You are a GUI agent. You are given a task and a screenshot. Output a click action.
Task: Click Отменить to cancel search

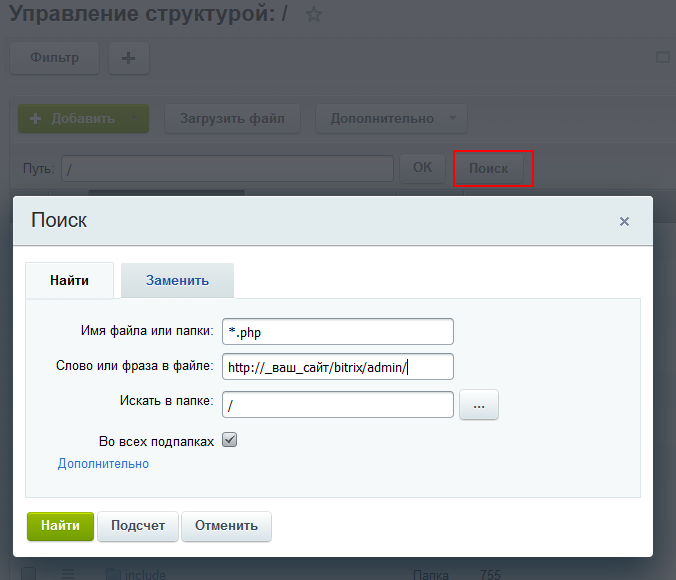tap(226, 526)
